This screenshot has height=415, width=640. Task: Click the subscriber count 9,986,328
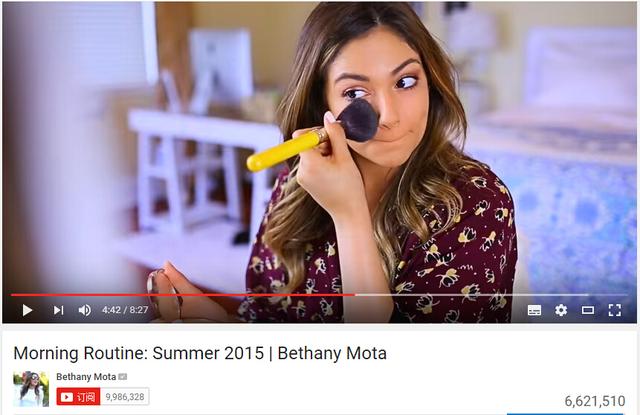click(125, 397)
